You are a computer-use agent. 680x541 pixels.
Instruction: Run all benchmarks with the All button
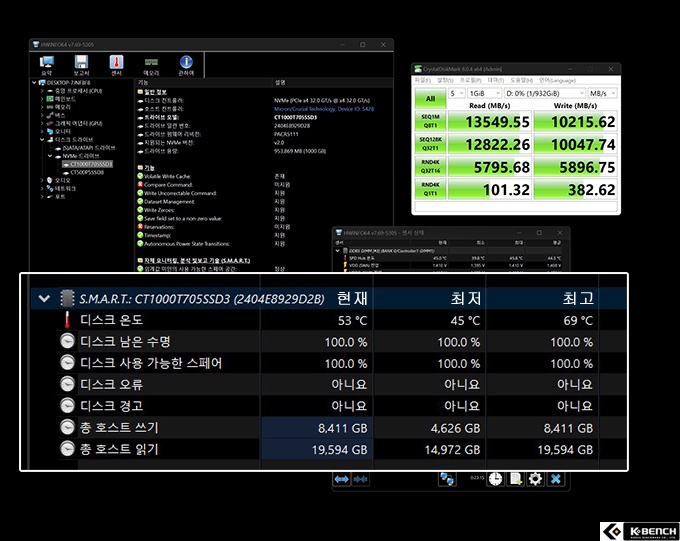tap(430, 98)
